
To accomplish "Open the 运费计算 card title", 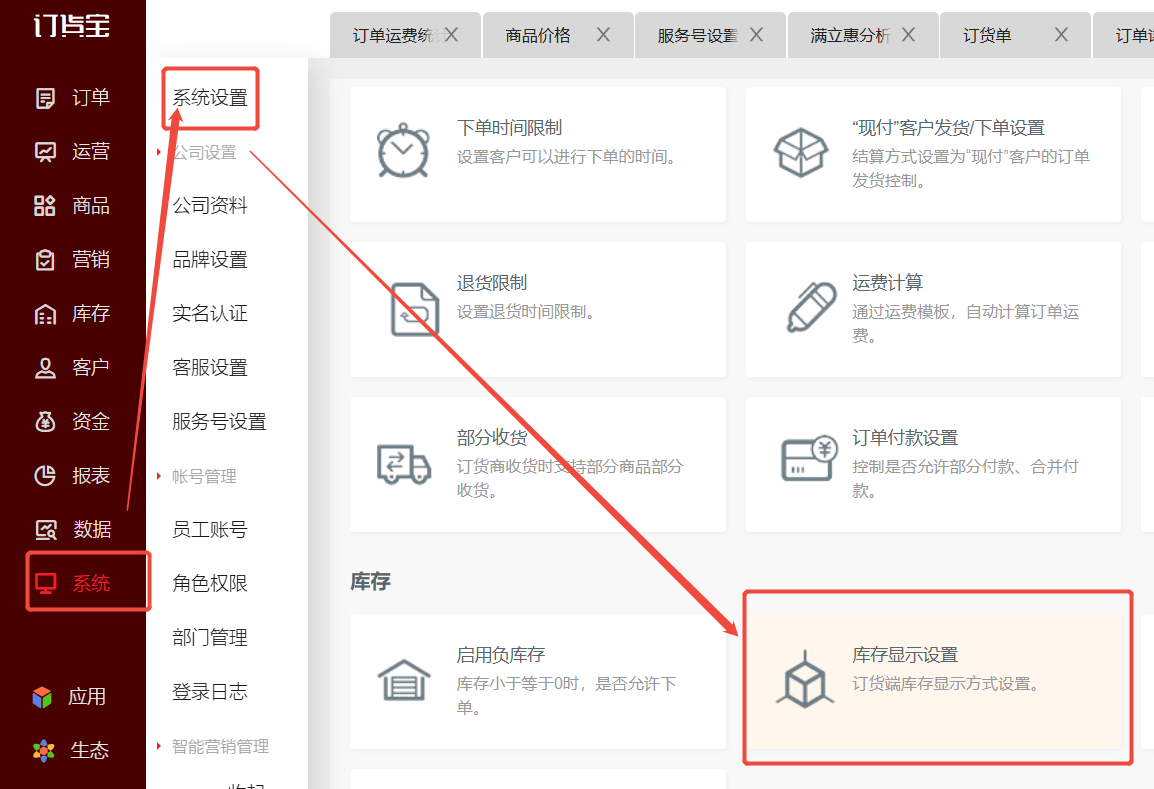I will tap(888, 283).
